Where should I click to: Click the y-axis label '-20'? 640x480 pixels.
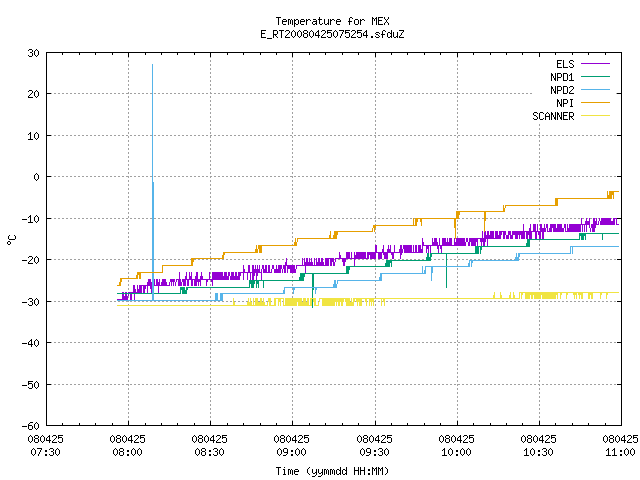[x=31, y=260]
